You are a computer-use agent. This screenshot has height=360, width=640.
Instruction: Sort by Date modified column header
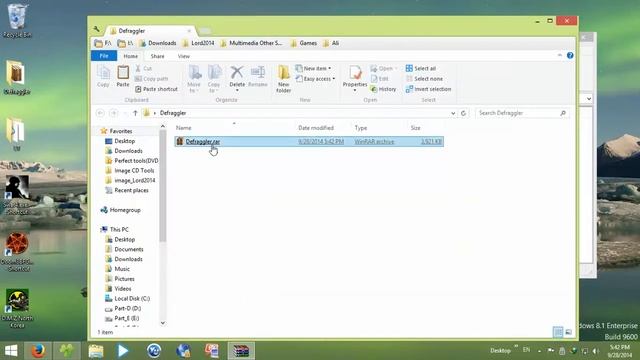tap(316, 128)
